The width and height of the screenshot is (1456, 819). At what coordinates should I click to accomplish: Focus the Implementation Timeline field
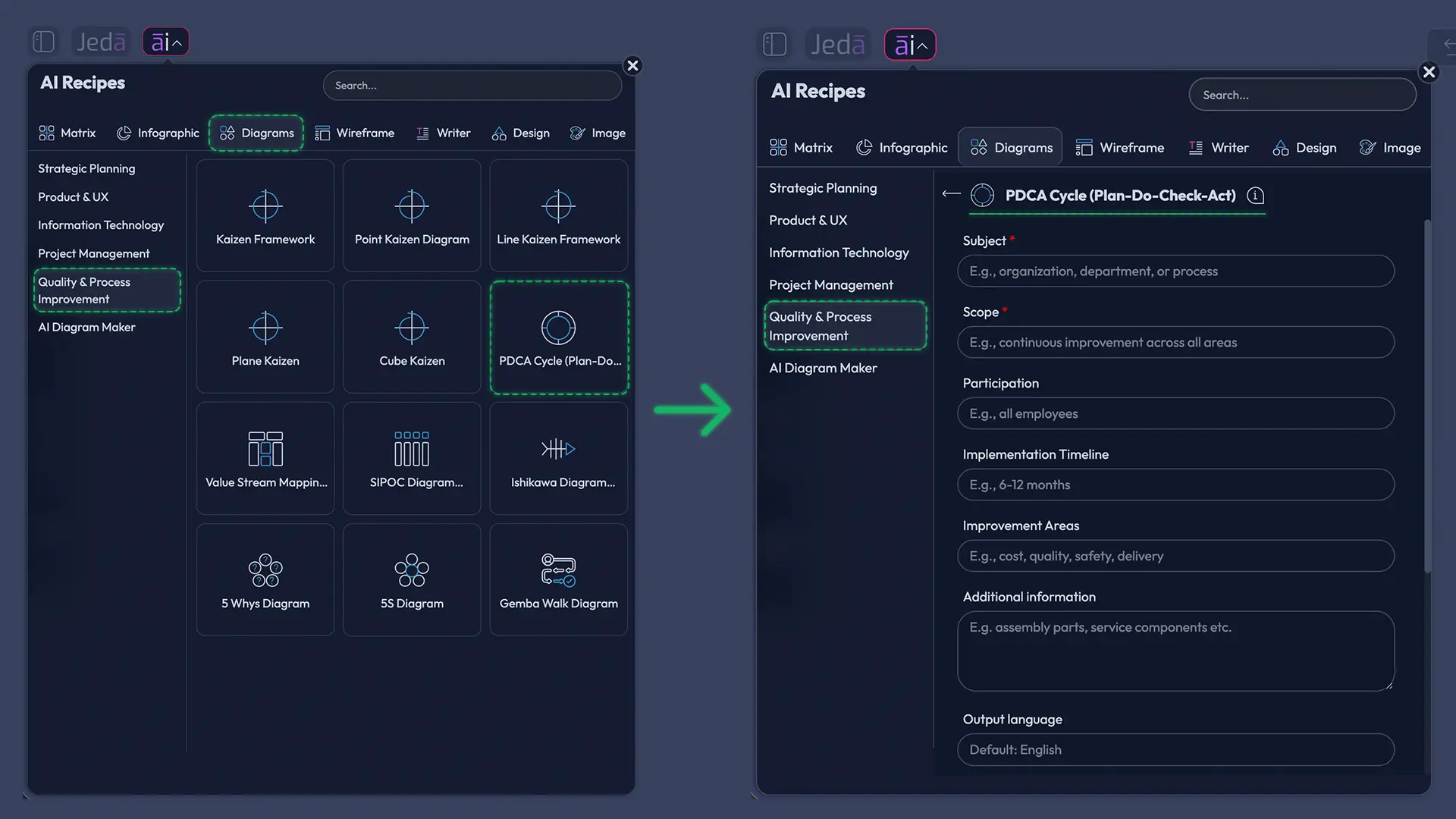[x=1175, y=485]
